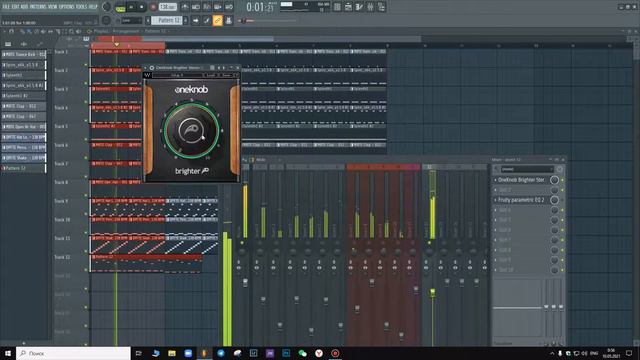The width and height of the screenshot is (640, 360).
Task: Open the FILE menu
Action: tap(6, 7)
